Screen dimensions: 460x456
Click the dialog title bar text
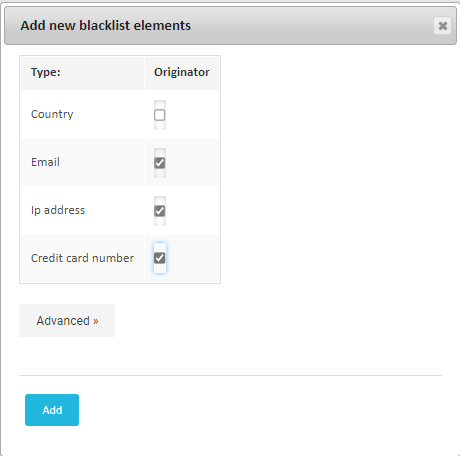(x=106, y=26)
